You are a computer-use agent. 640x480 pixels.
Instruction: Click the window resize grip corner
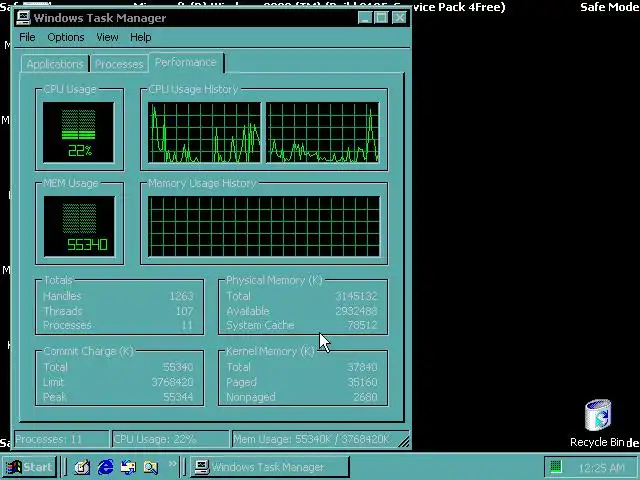coord(403,441)
